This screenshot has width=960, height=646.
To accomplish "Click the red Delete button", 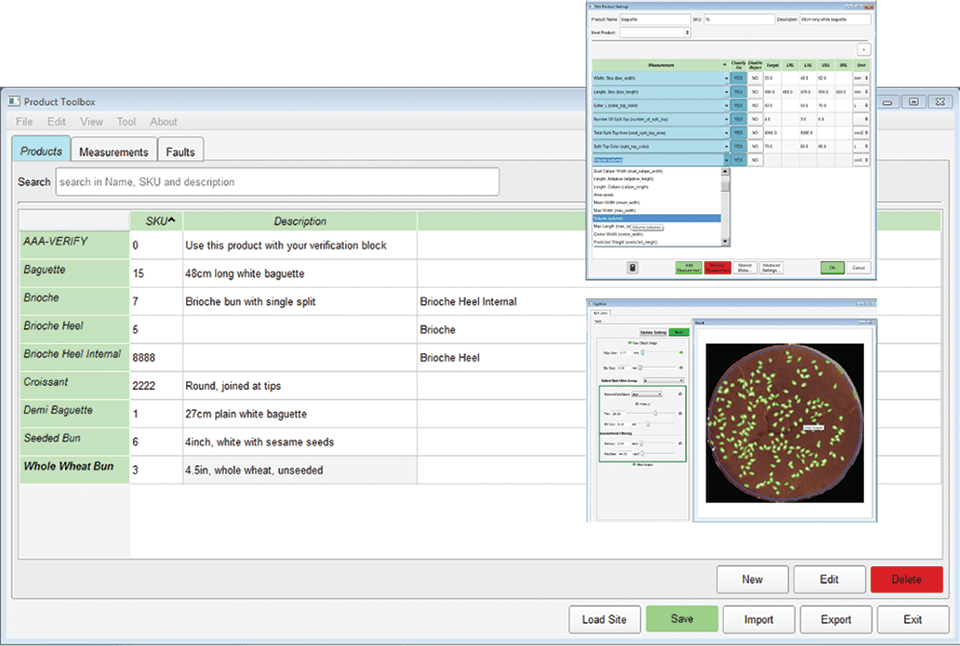I will pos(907,579).
